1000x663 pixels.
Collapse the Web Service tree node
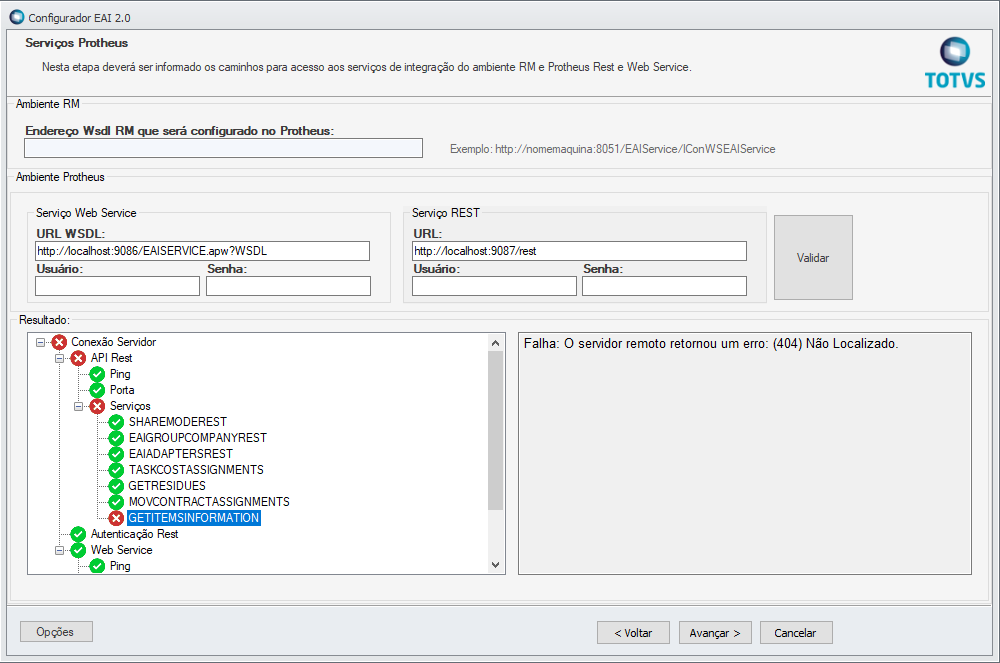59,550
